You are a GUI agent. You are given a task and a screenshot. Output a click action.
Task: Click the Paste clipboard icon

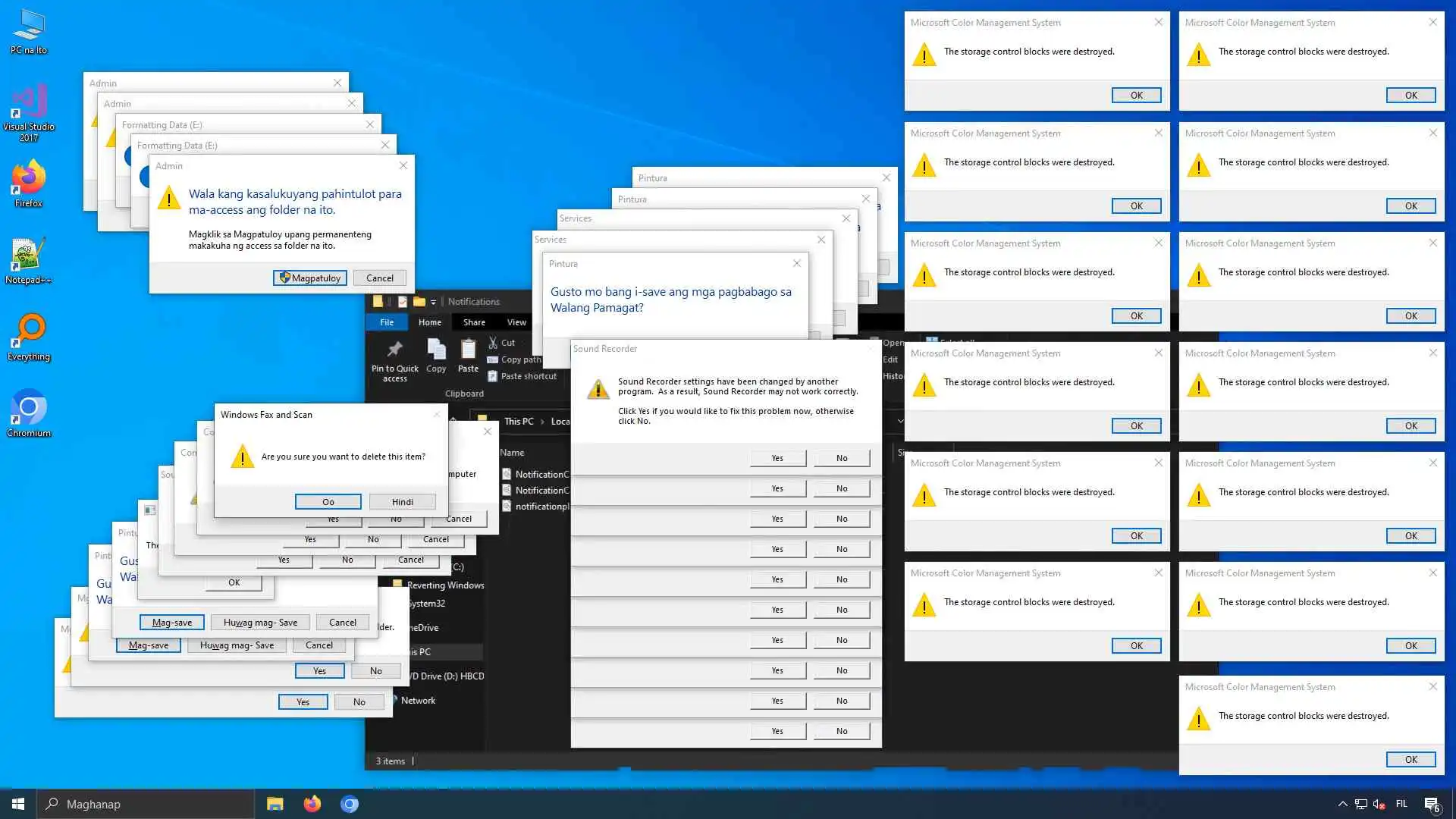pyautogui.click(x=468, y=350)
